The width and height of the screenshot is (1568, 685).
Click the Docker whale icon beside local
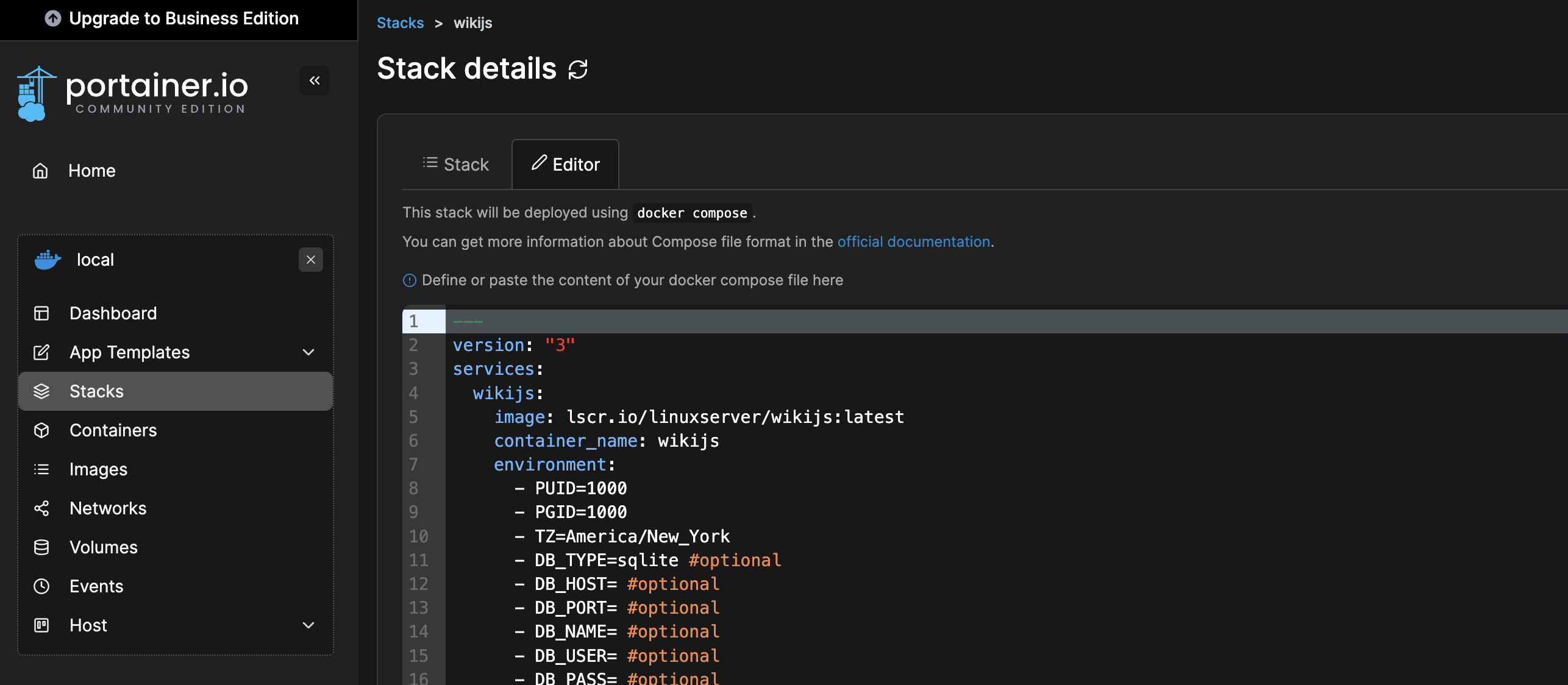[48, 260]
